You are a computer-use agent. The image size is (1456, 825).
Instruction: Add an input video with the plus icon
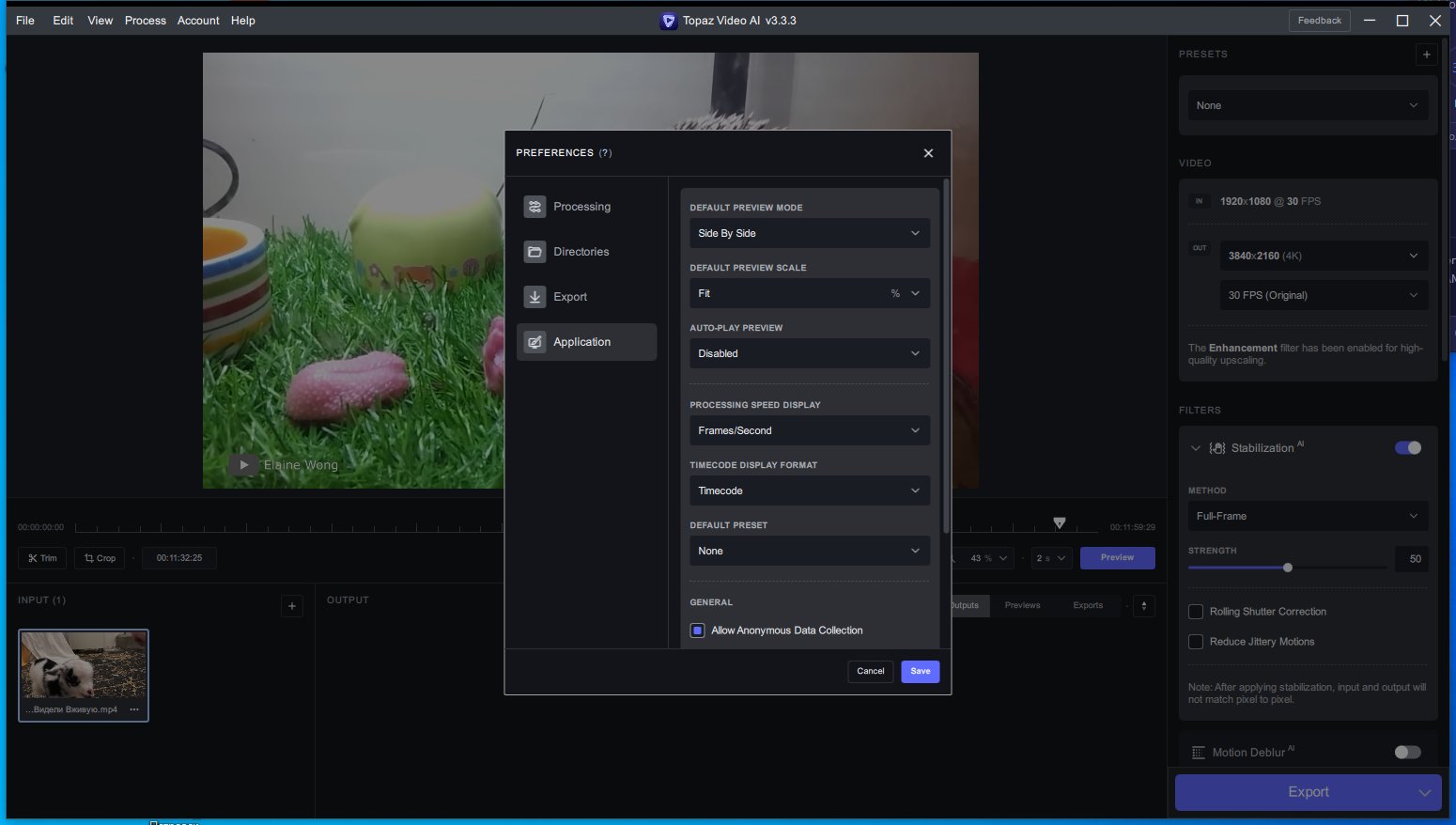tap(292, 606)
